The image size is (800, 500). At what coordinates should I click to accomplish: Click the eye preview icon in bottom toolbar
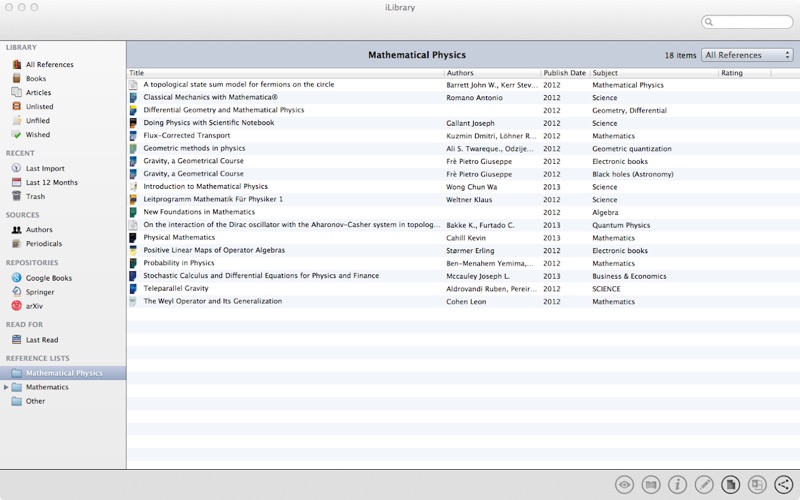point(624,484)
